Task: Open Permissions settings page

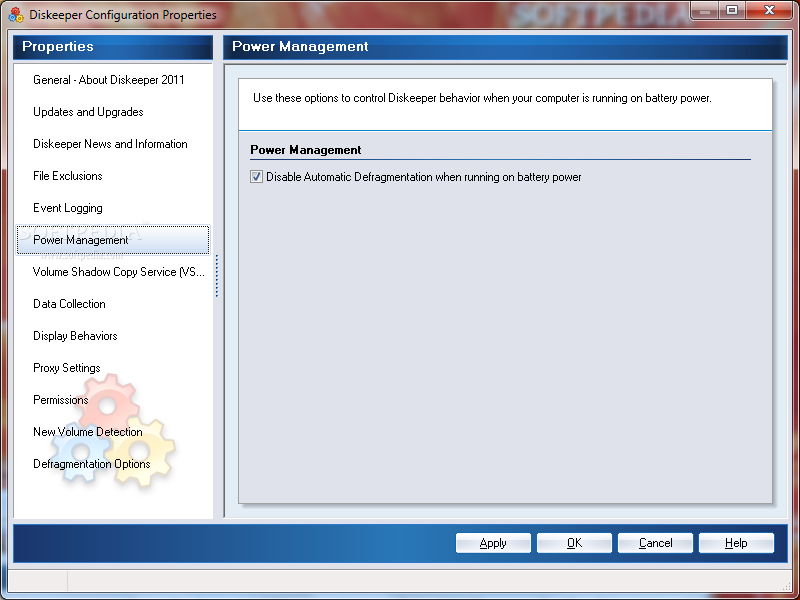Action: pyautogui.click(x=61, y=400)
